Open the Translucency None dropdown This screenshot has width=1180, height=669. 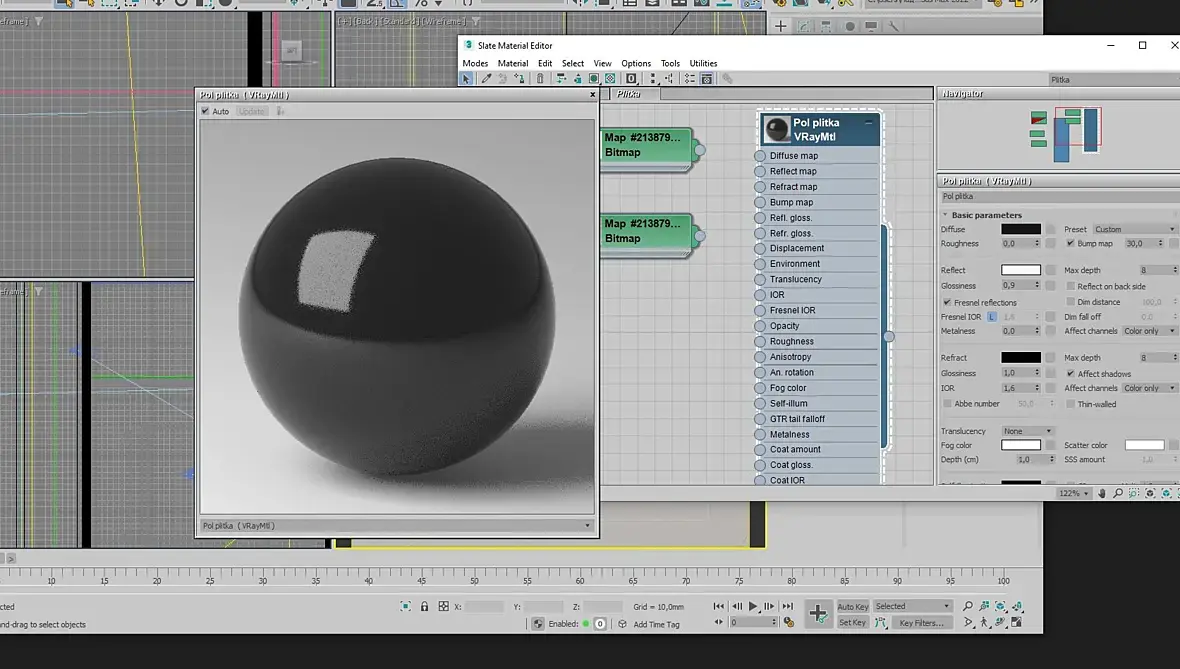[x=1027, y=431]
